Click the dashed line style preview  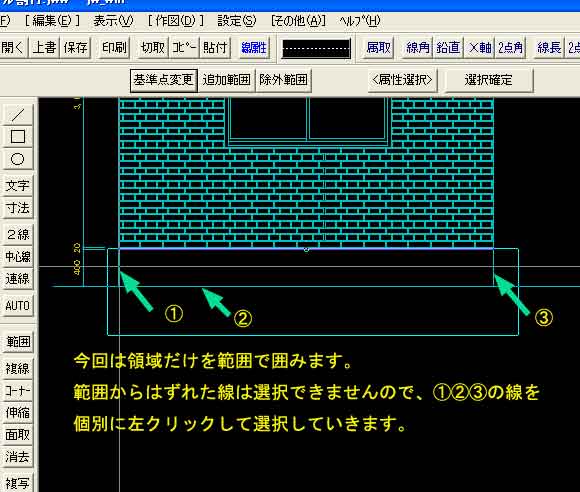click(316, 48)
